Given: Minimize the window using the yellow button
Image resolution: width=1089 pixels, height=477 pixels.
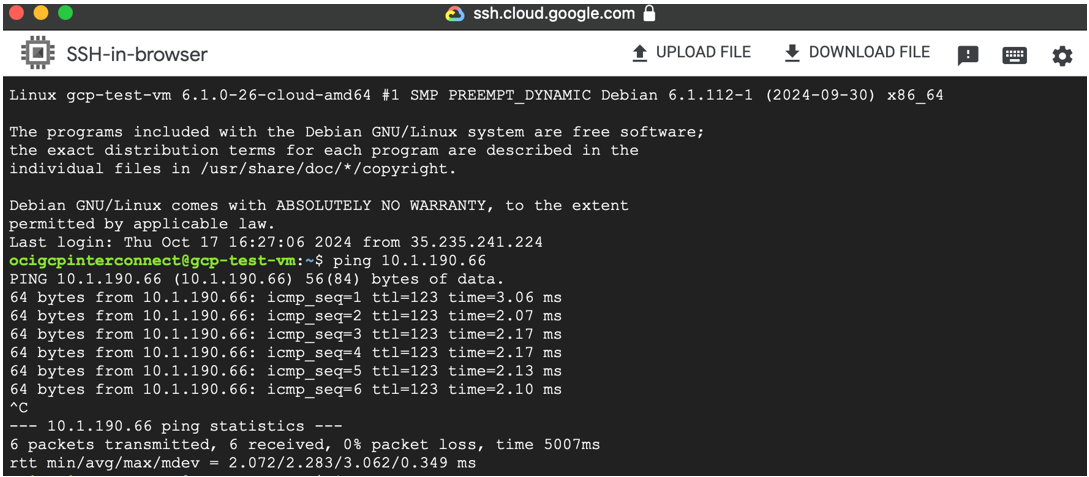Looking at the screenshot, I should 41,13.
